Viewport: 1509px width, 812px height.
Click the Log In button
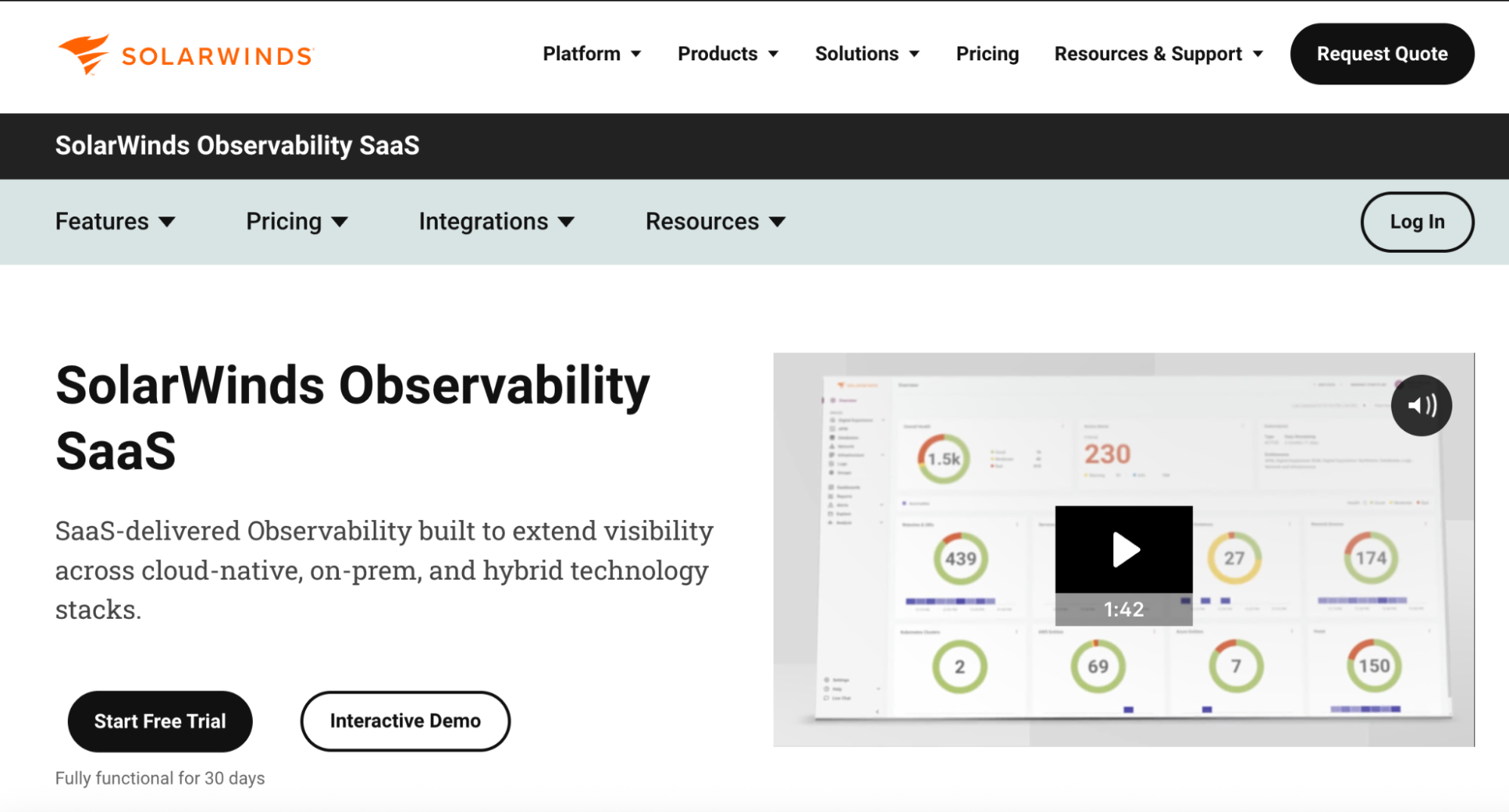click(1417, 222)
